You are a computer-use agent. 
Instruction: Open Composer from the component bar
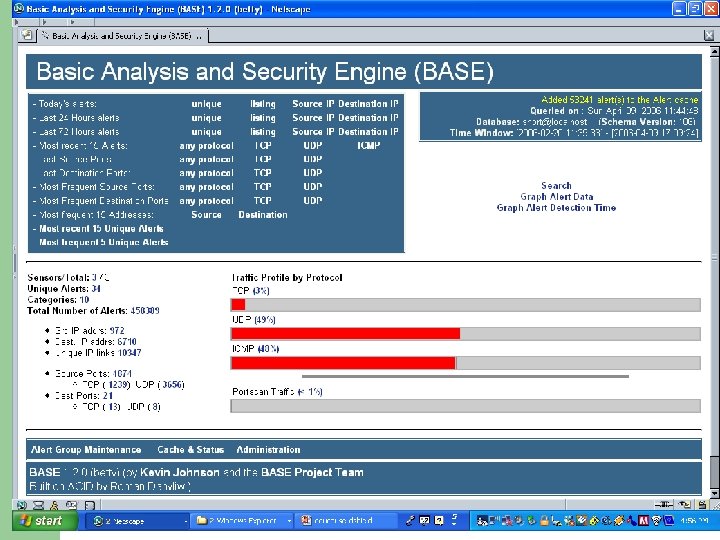[x=72, y=505]
